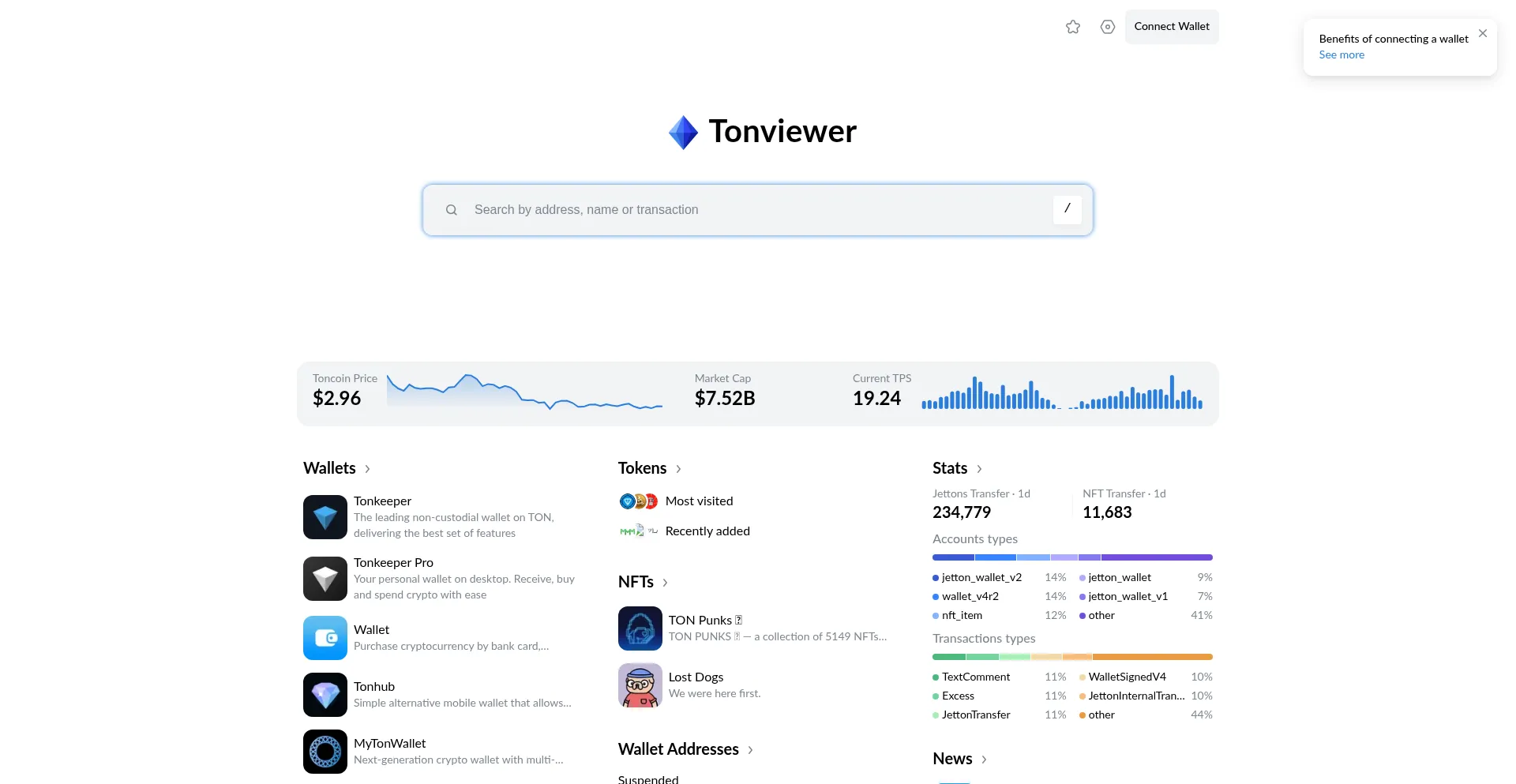1516x784 pixels.
Task: Click the slash shortcut key badge
Action: [x=1068, y=209]
